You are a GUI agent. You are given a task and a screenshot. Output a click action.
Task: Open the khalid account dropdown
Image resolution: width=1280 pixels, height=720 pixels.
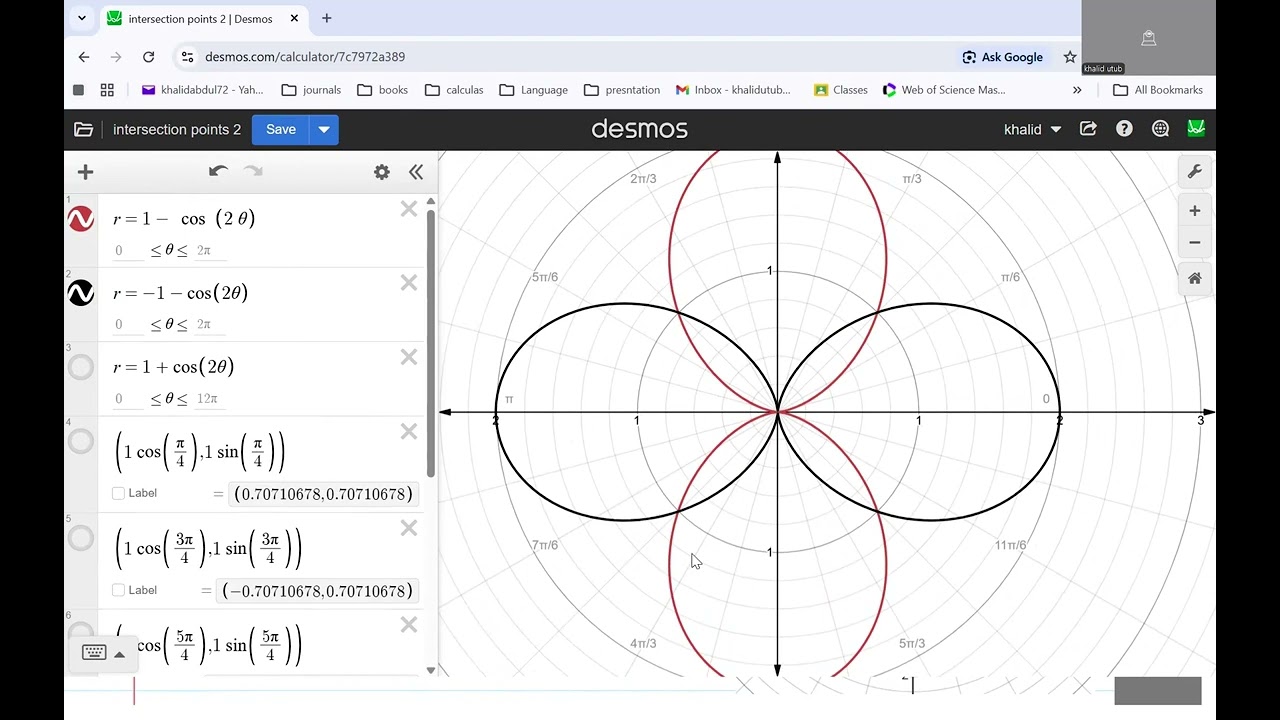coord(1033,130)
